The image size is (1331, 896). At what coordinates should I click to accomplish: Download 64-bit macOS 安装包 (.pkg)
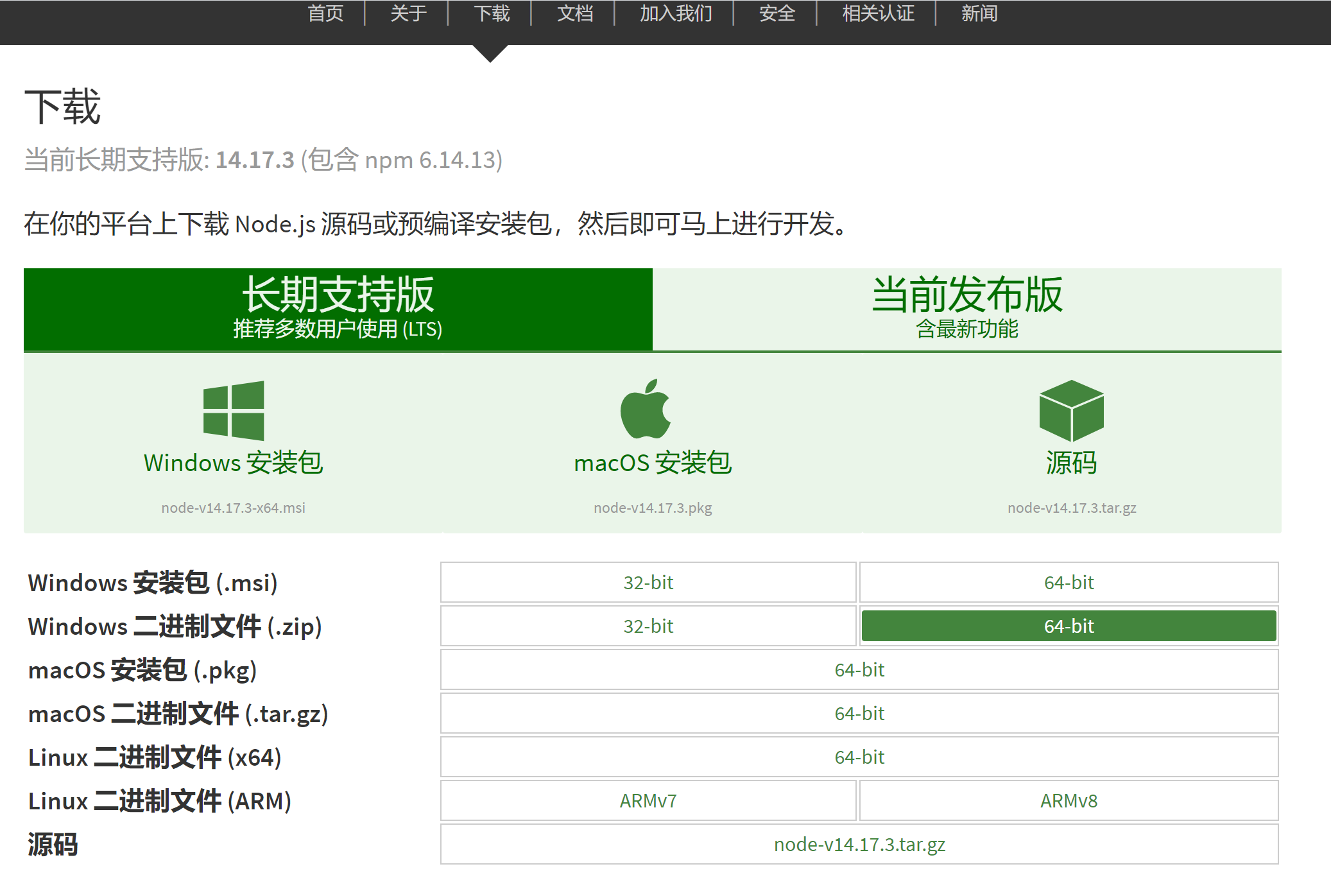pos(859,669)
